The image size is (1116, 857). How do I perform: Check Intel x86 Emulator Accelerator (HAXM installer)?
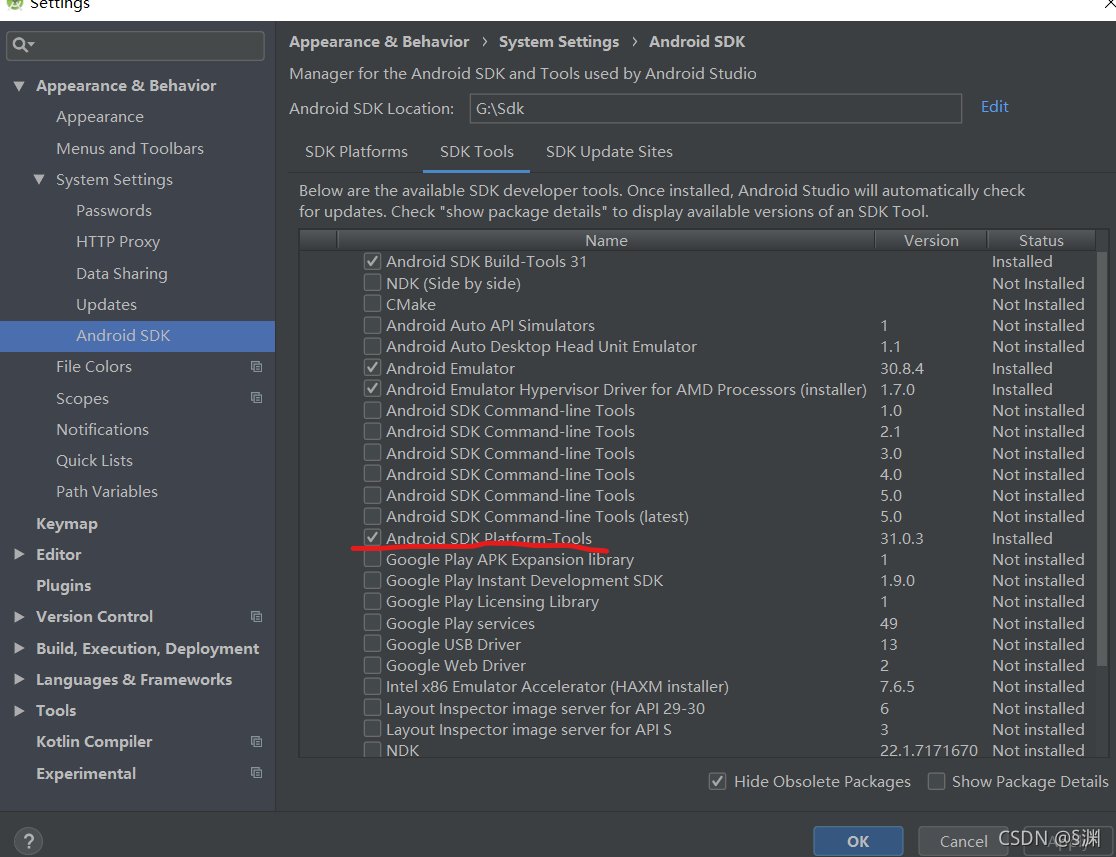pos(372,686)
